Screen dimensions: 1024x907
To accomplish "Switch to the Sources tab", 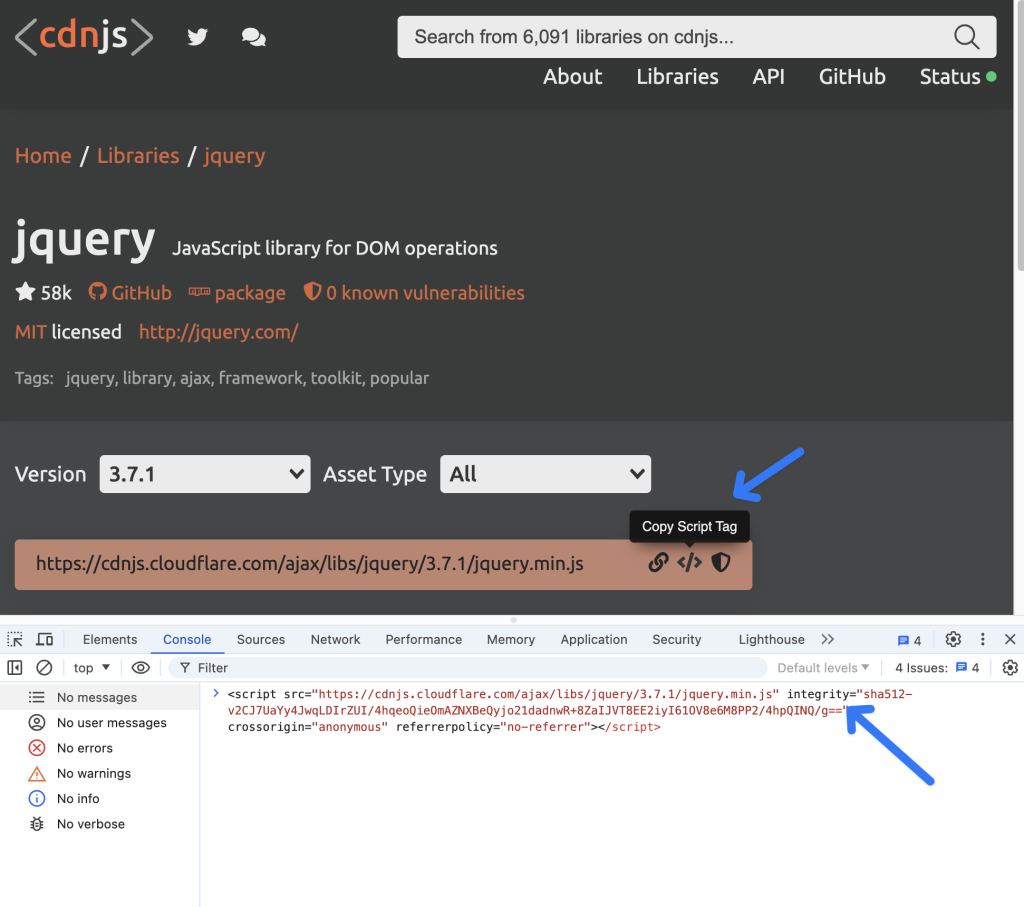I will click(x=261, y=640).
